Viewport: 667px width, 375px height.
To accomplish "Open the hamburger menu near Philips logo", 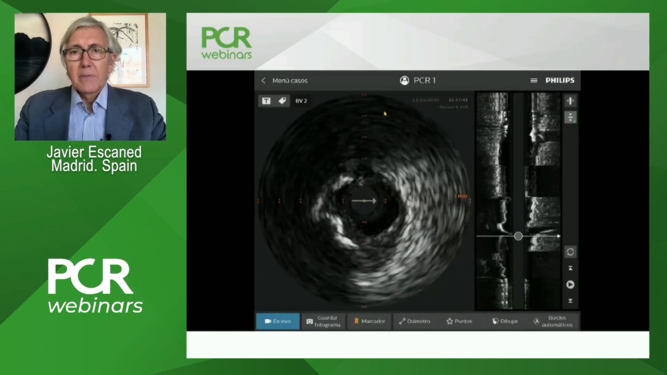I will pos(533,80).
